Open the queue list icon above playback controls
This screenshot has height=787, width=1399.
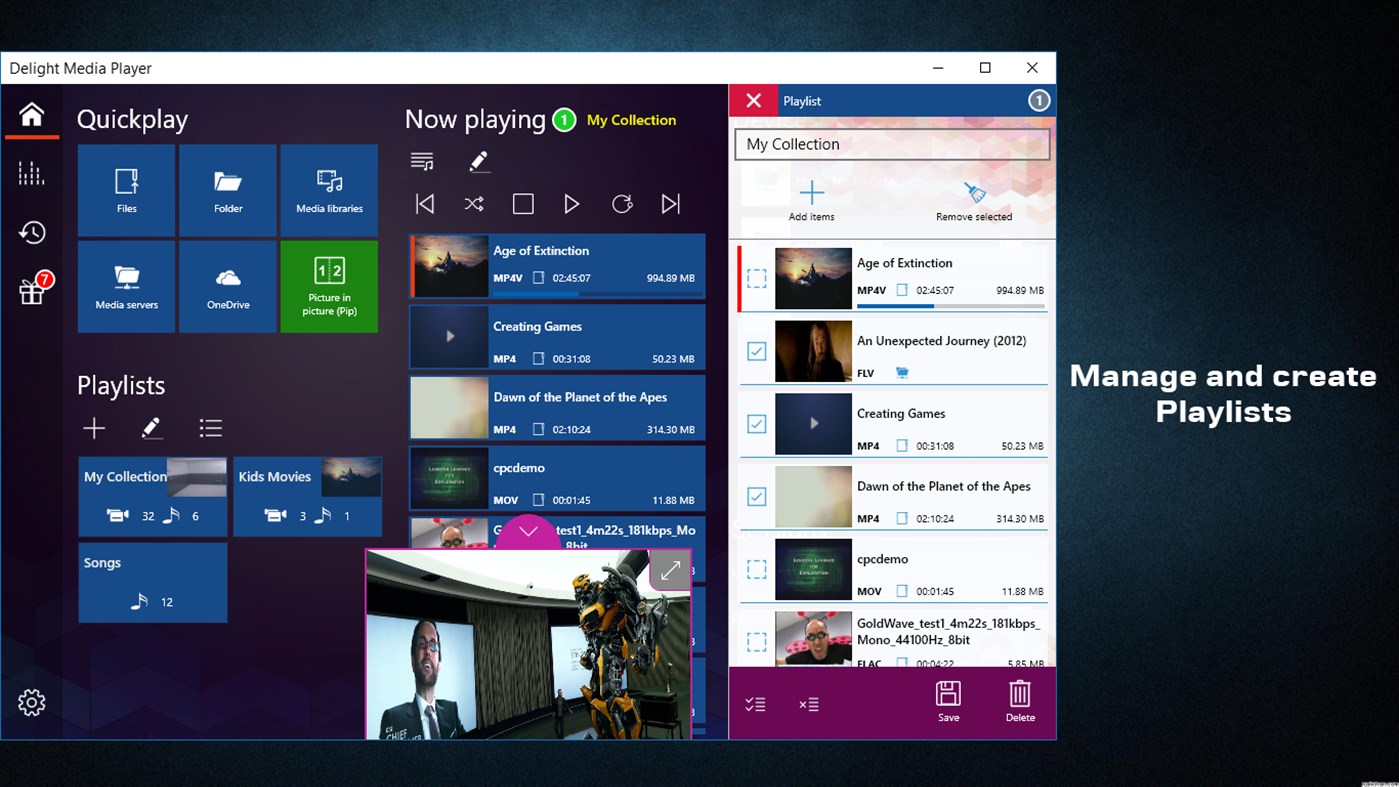(422, 160)
